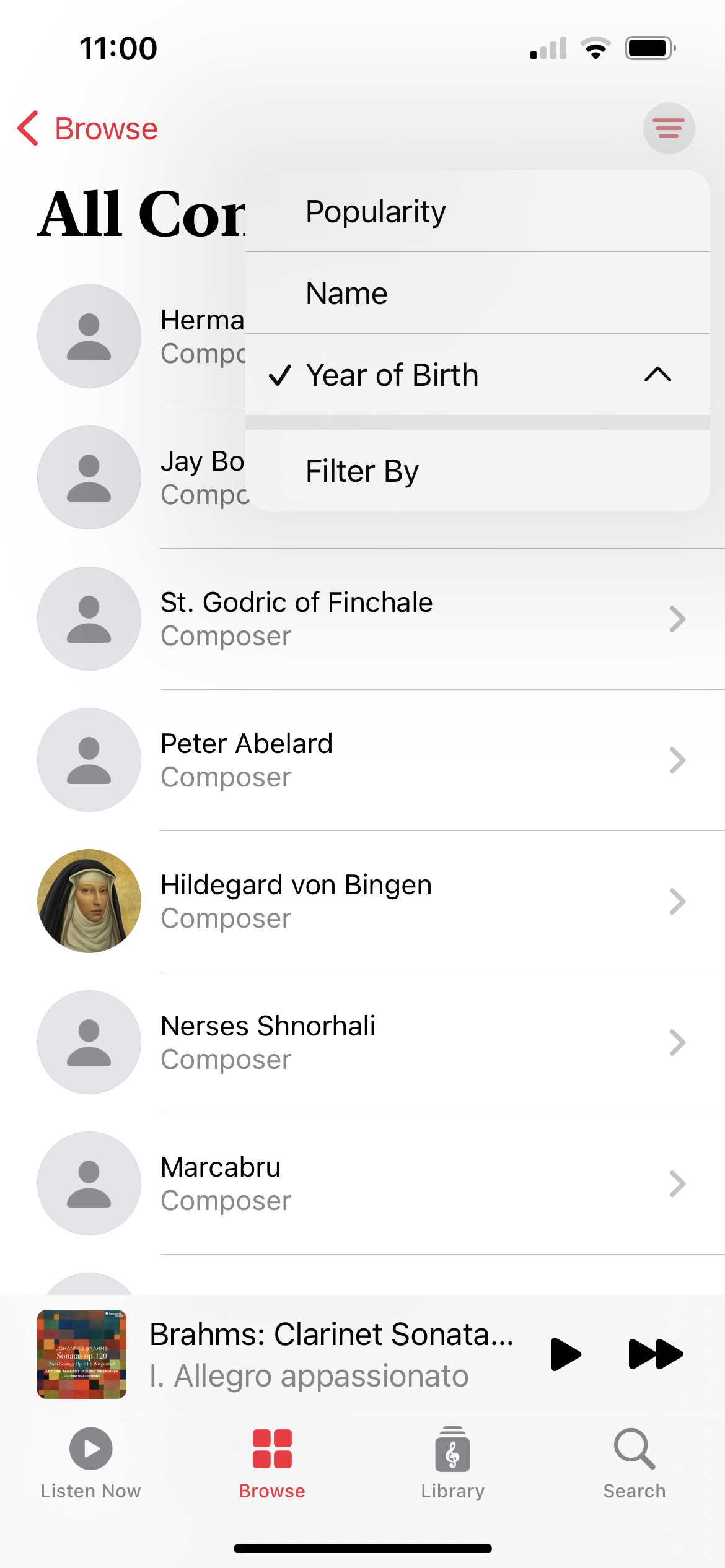Open Nerses Shnorhali composer page
This screenshot has width=725, height=1568.
pos(380,1042)
